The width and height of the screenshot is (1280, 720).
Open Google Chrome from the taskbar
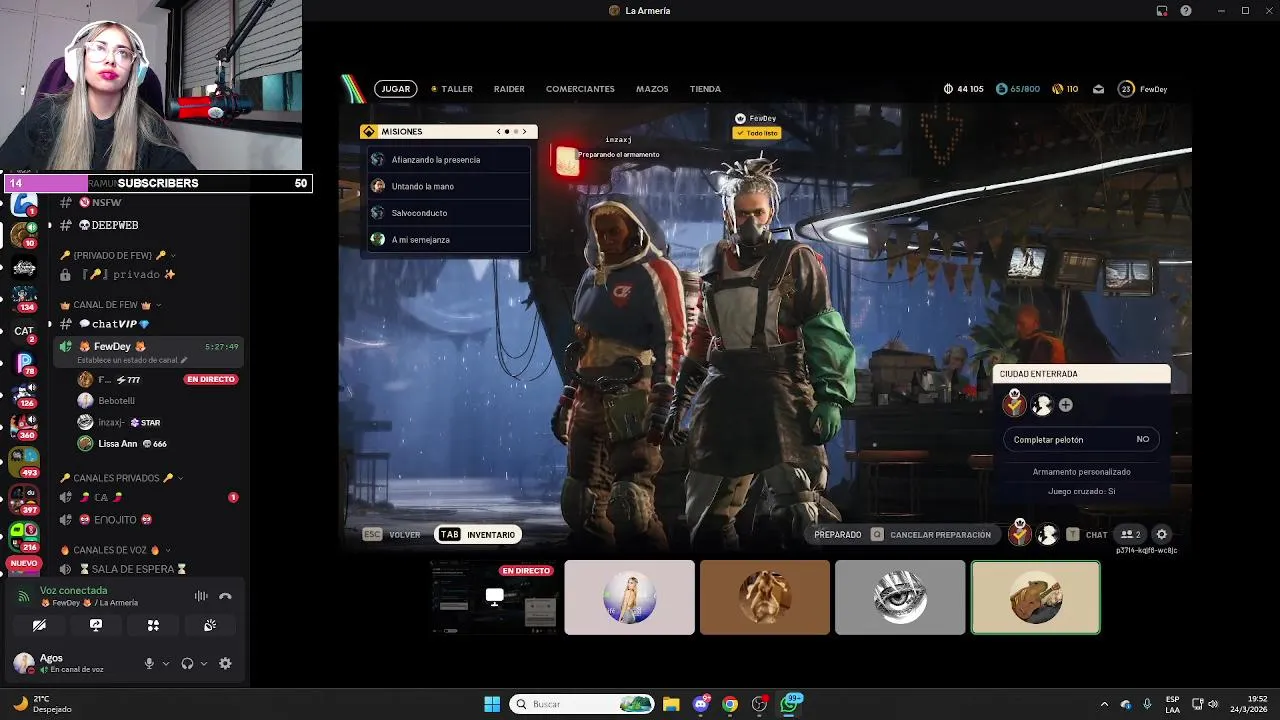point(730,704)
